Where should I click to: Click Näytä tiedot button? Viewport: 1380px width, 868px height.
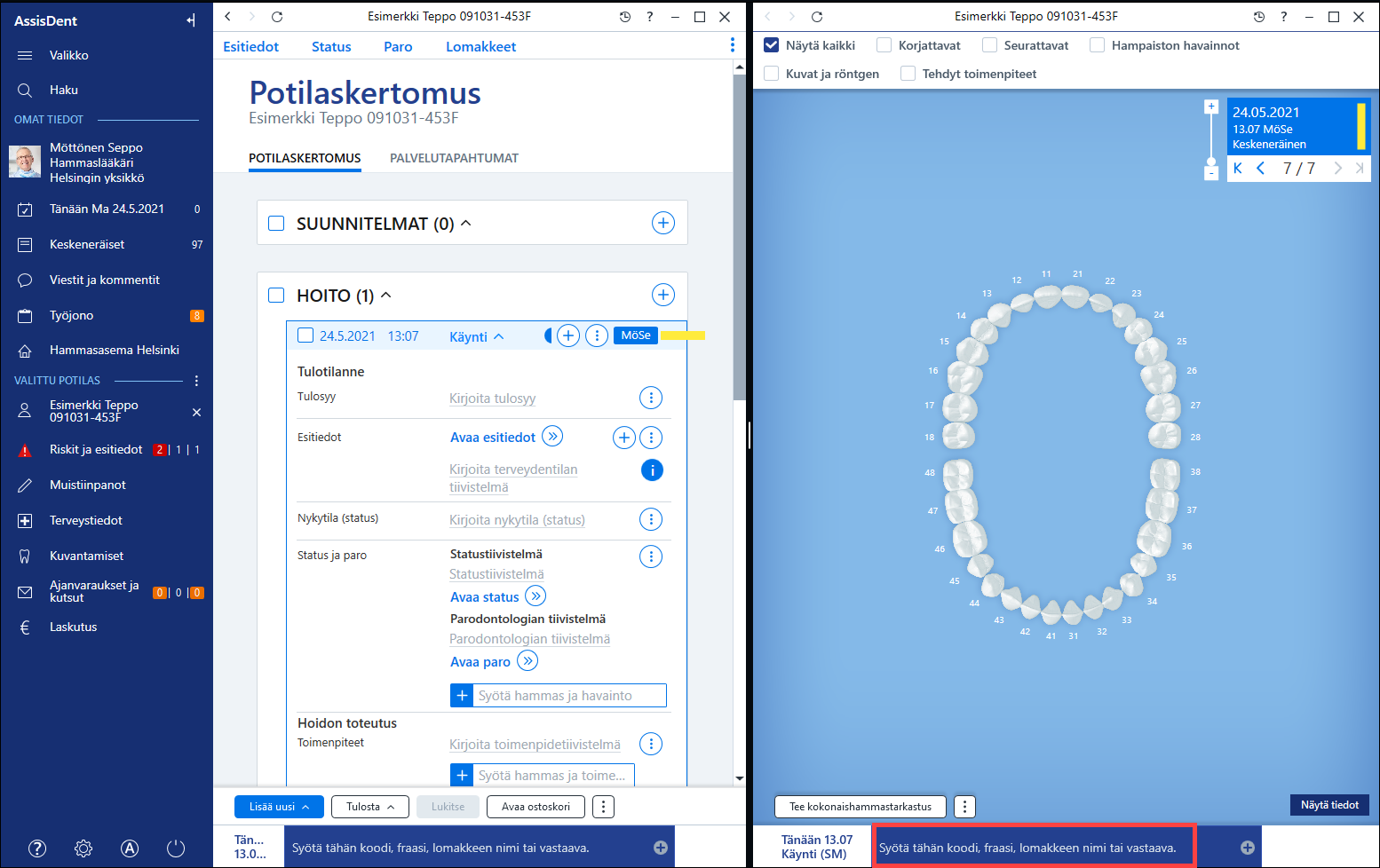coord(1329,805)
